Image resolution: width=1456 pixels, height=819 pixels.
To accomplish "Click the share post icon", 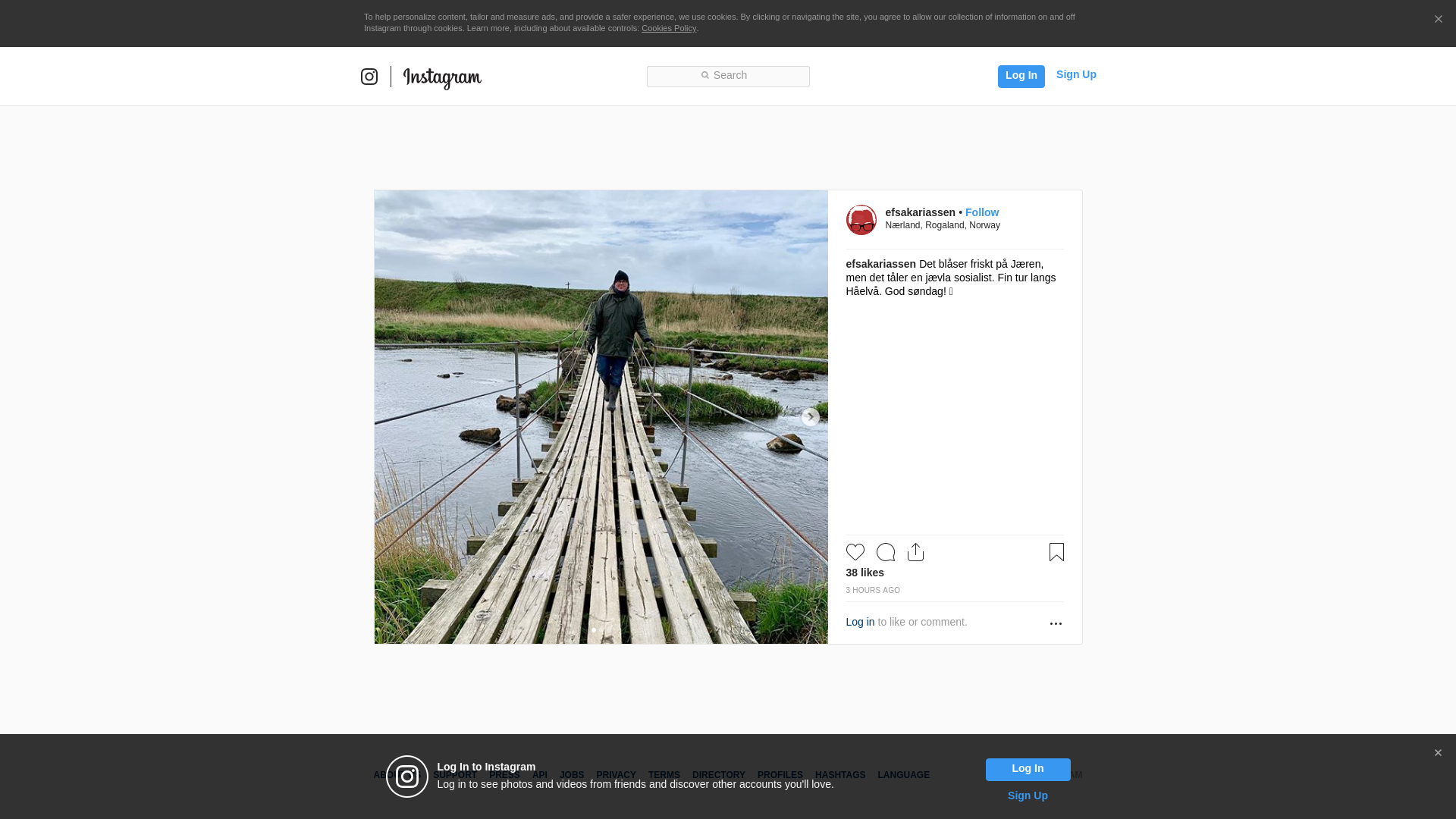I will [915, 552].
